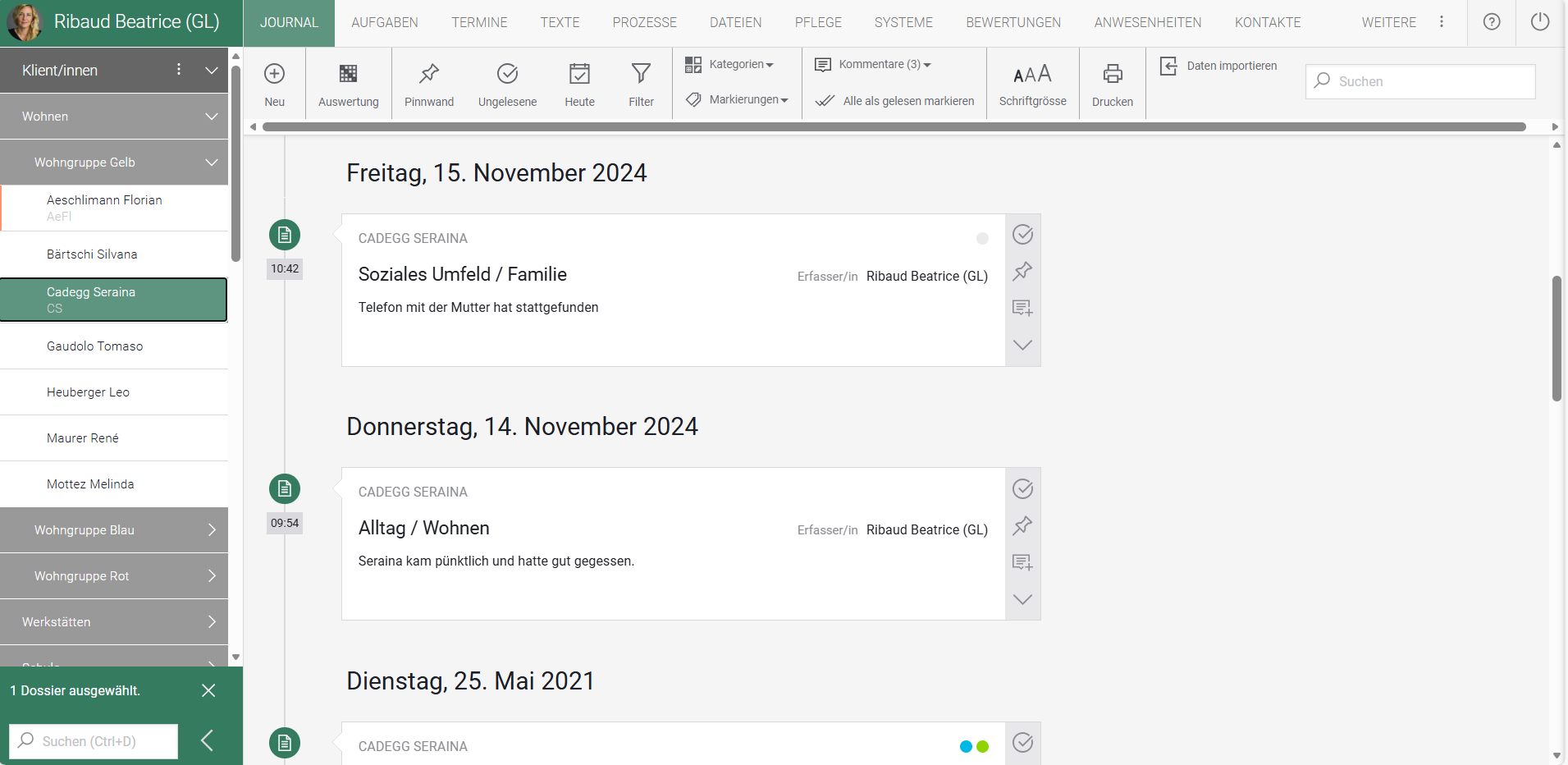Change font size with Schriftgrösse icon

1032,75
